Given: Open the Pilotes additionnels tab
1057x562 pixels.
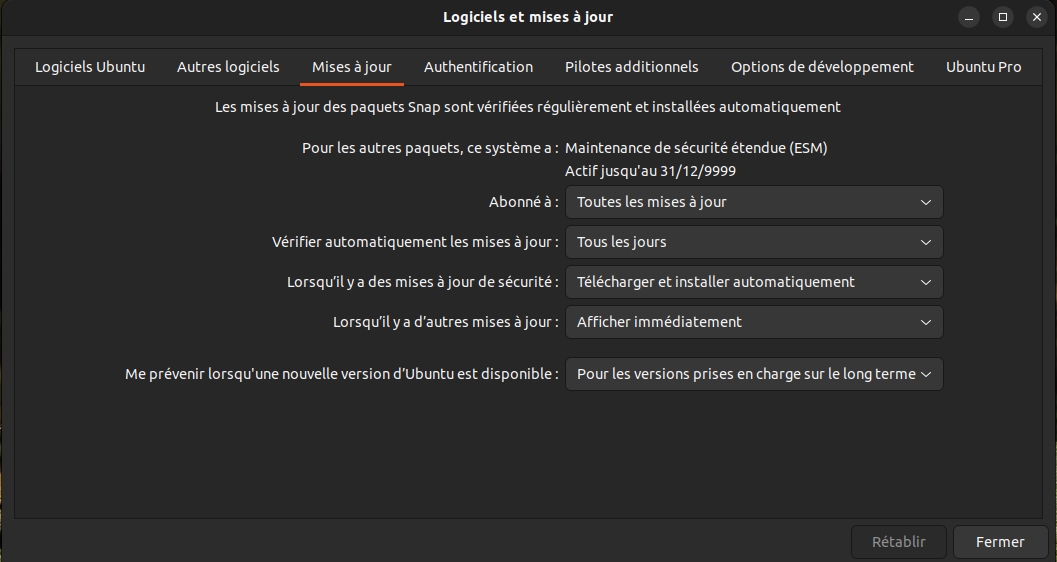Looking at the screenshot, I should pos(632,67).
